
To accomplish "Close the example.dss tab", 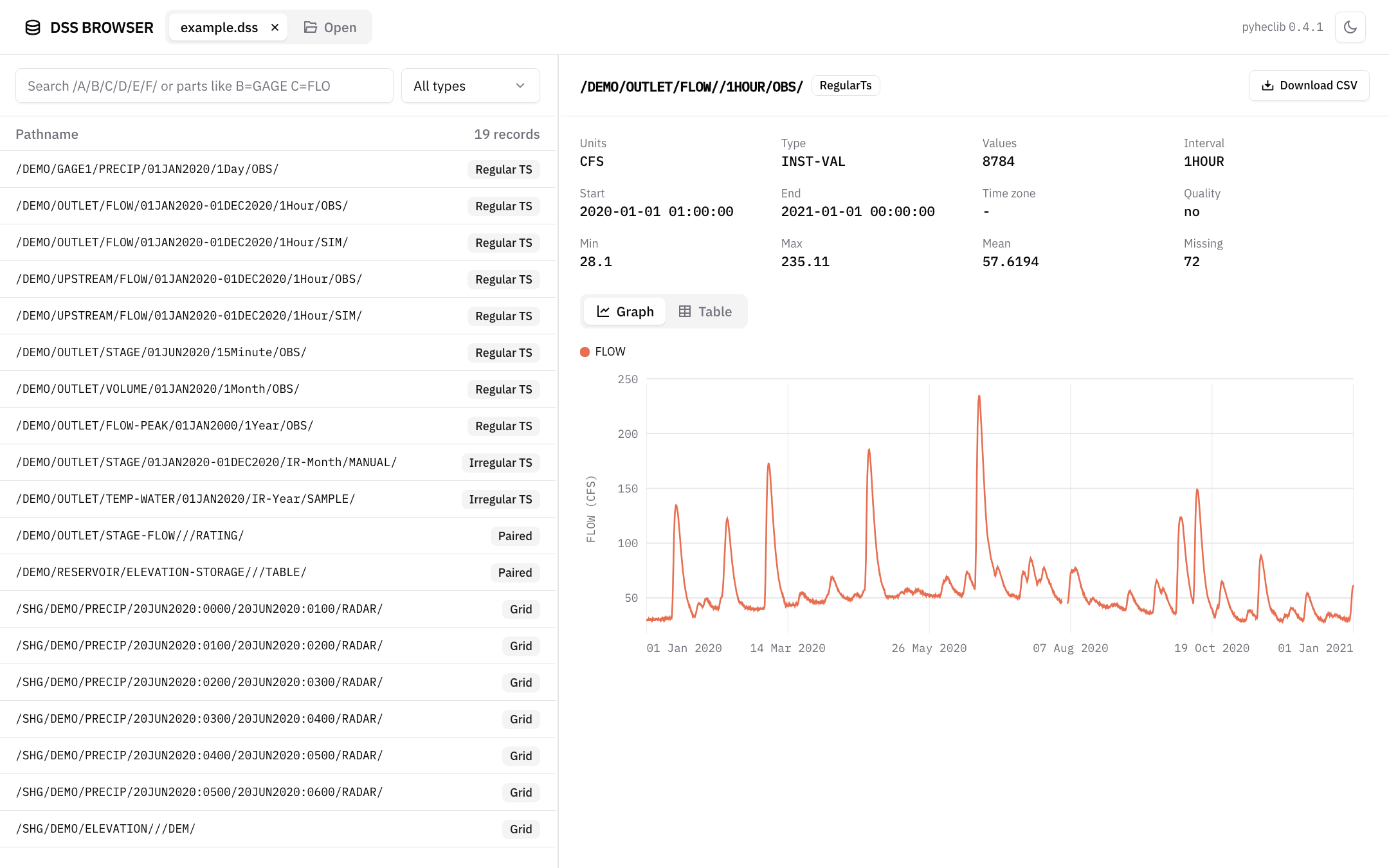I will tap(275, 28).
